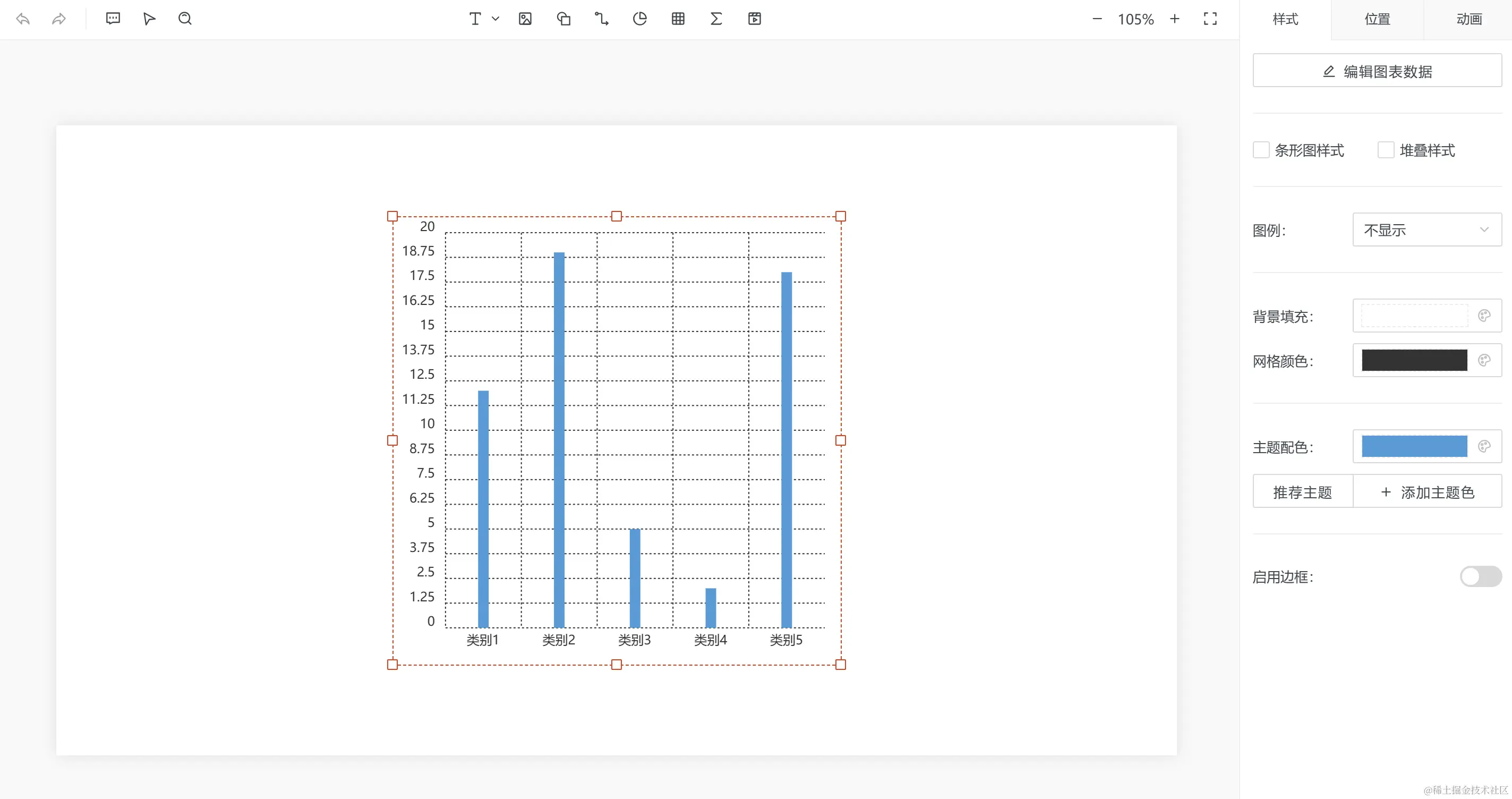Insert a chart with the pie chart icon
Image resolution: width=1512 pixels, height=799 pixels.
pyautogui.click(x=640, y=19)
